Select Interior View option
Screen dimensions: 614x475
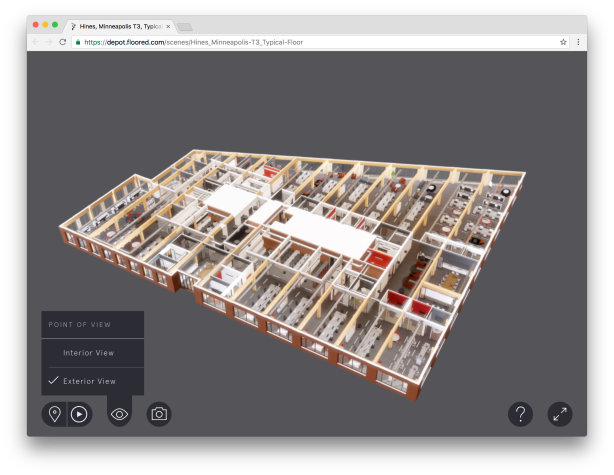pos(88,353)
